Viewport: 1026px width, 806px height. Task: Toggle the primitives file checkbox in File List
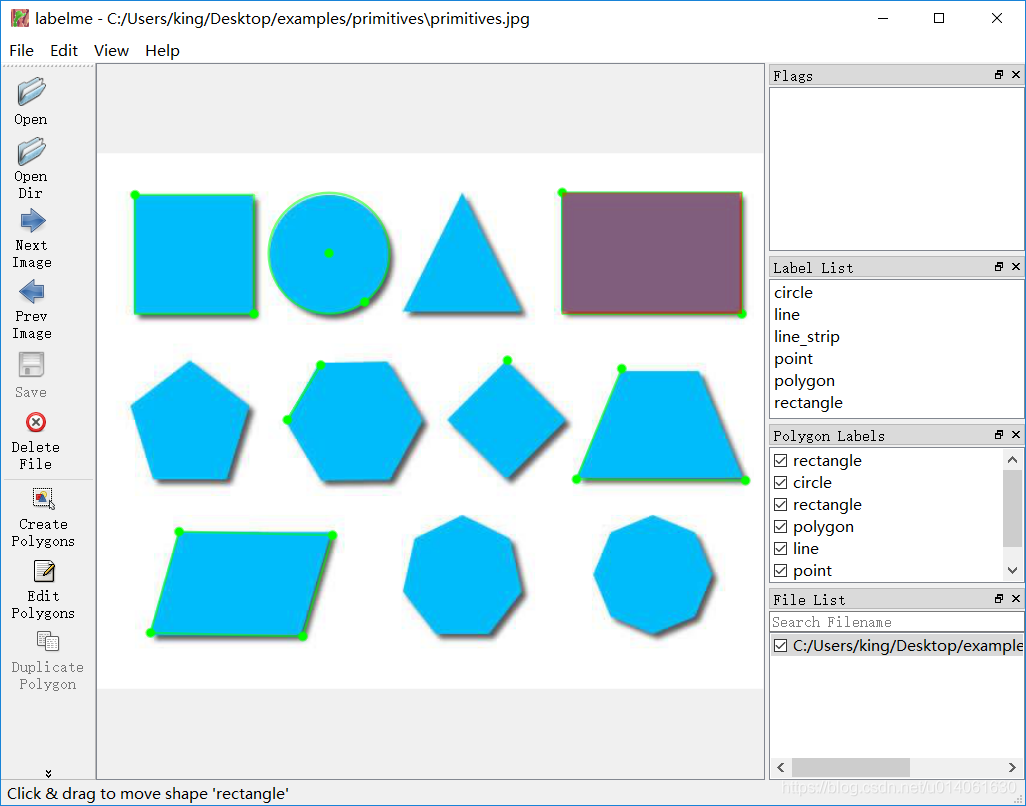point(780,646)
